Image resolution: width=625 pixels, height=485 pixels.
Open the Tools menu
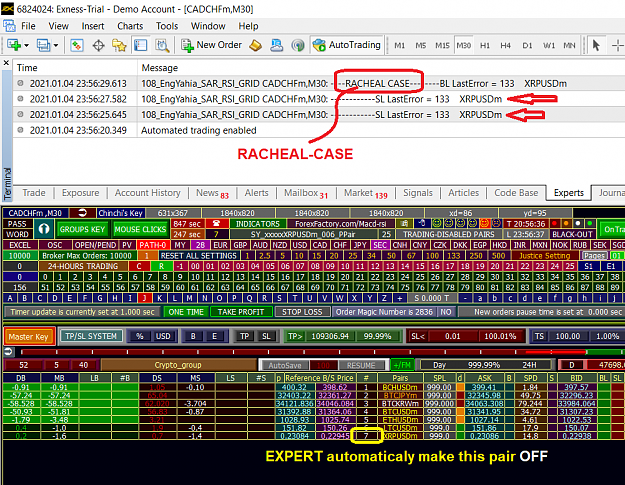coord(167,26)
